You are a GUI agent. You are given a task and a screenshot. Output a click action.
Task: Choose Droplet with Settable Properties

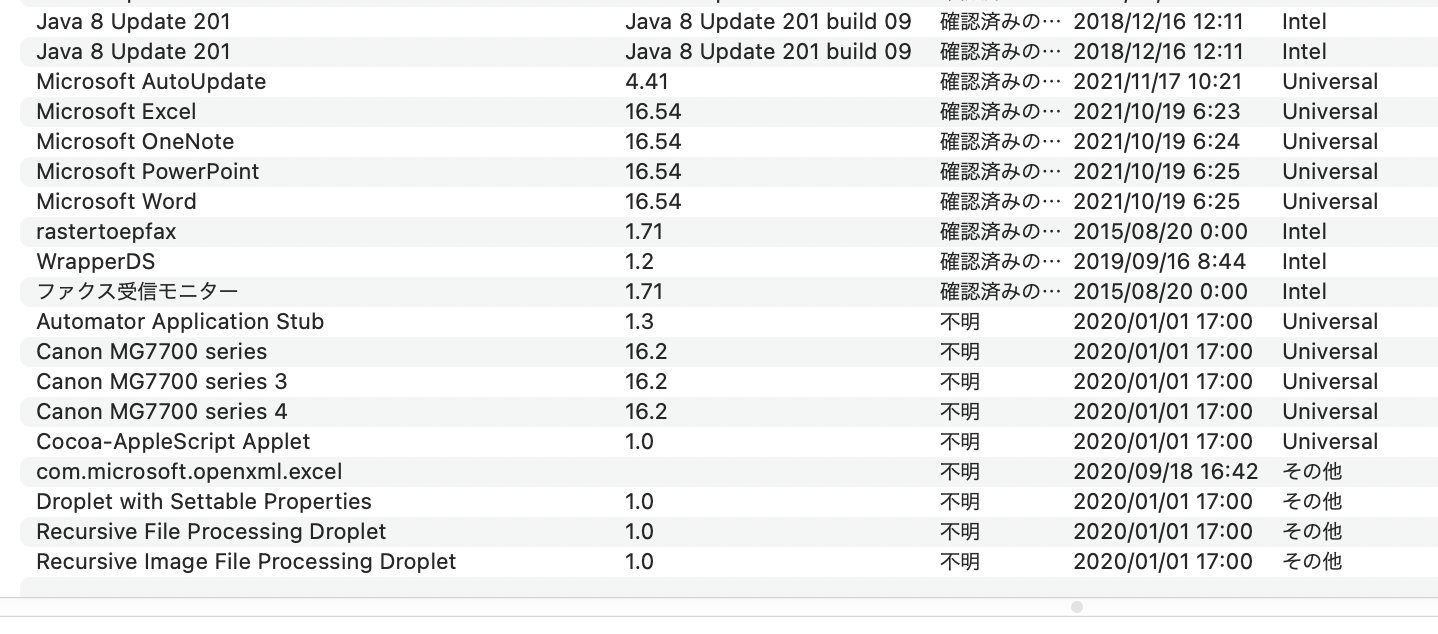point(204,502)
